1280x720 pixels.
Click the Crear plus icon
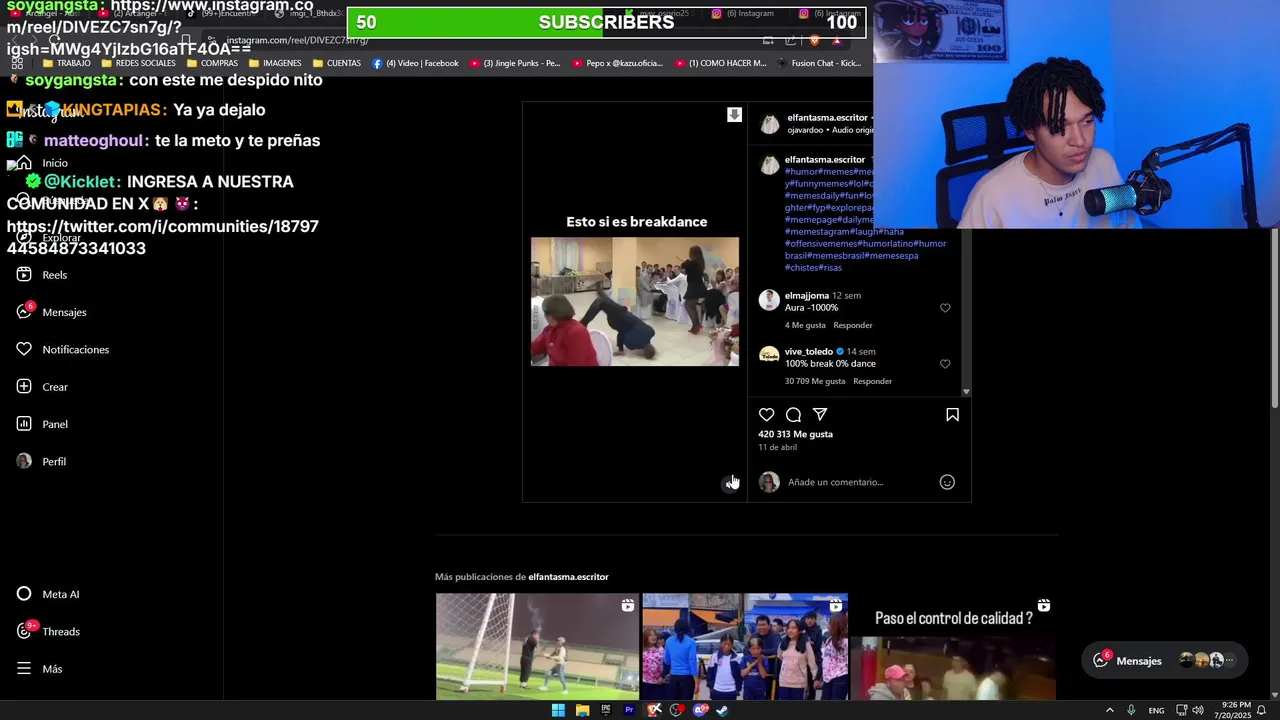pyautogui.click(x=24, y=387)
